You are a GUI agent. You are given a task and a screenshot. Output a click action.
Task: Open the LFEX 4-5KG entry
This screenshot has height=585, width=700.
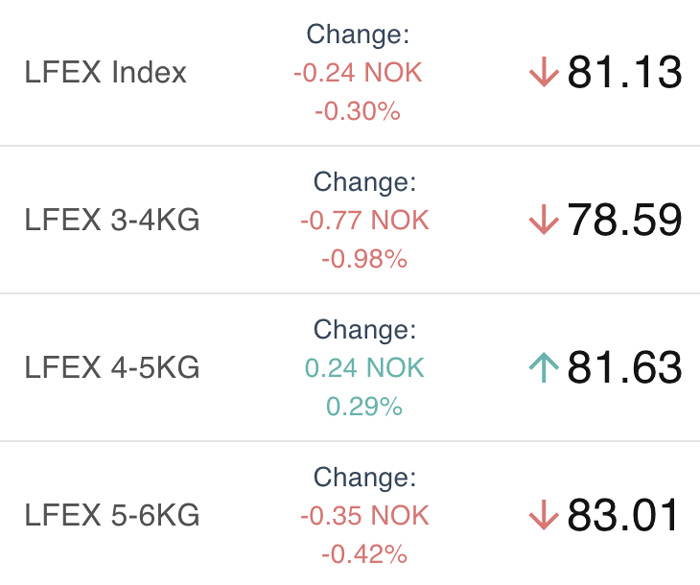pos(112,368)
